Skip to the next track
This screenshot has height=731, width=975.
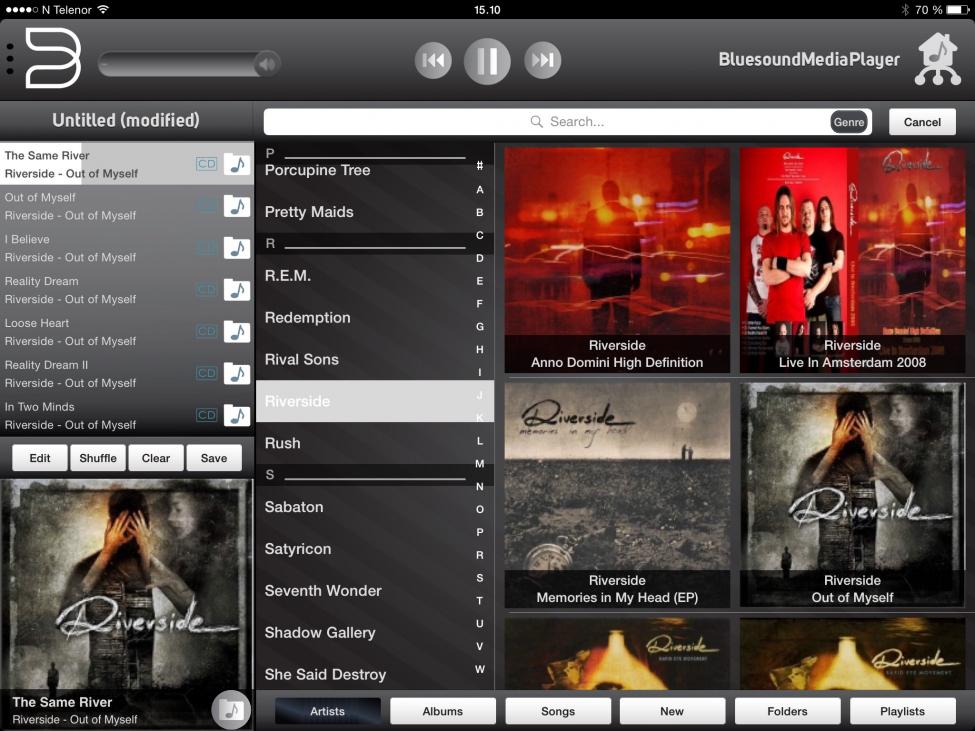pos(542,60)
